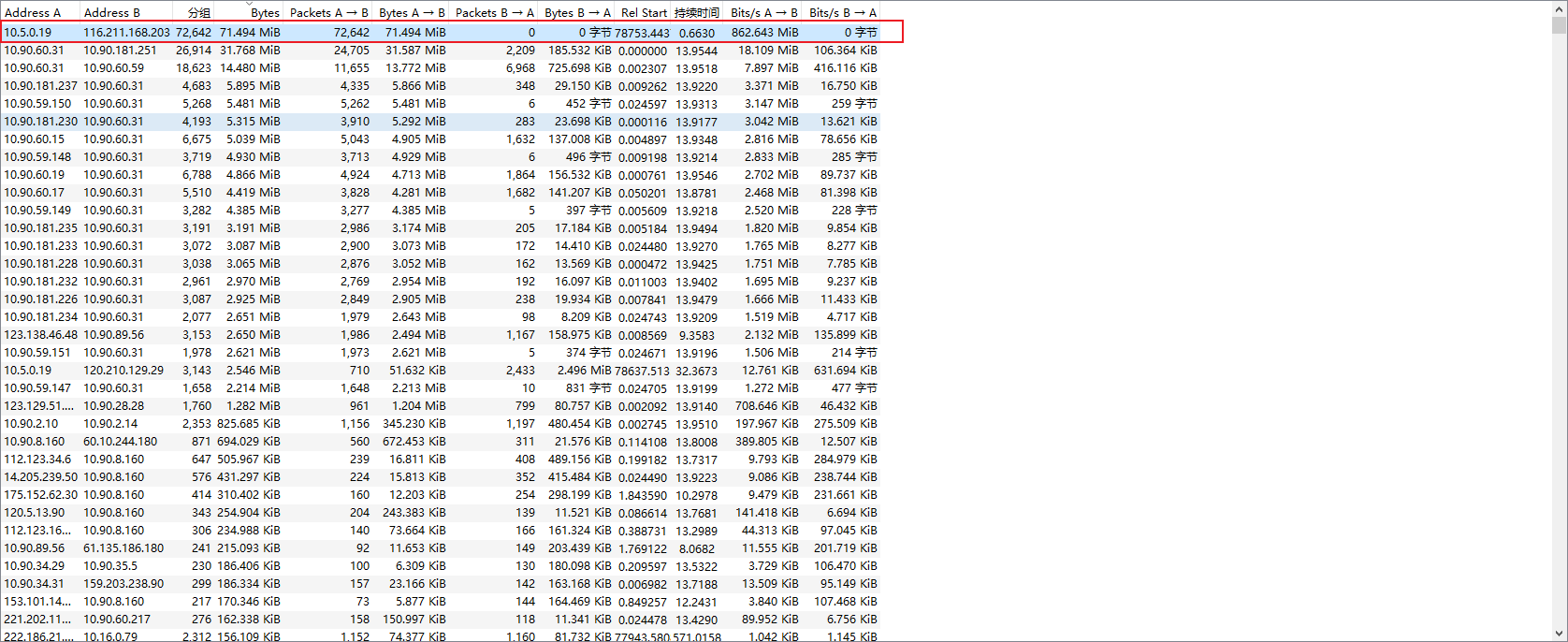The height and width of the screenshot is (642, 1568).
Task: Sort conversations by Packets A → B header
Action: point(328,13)
